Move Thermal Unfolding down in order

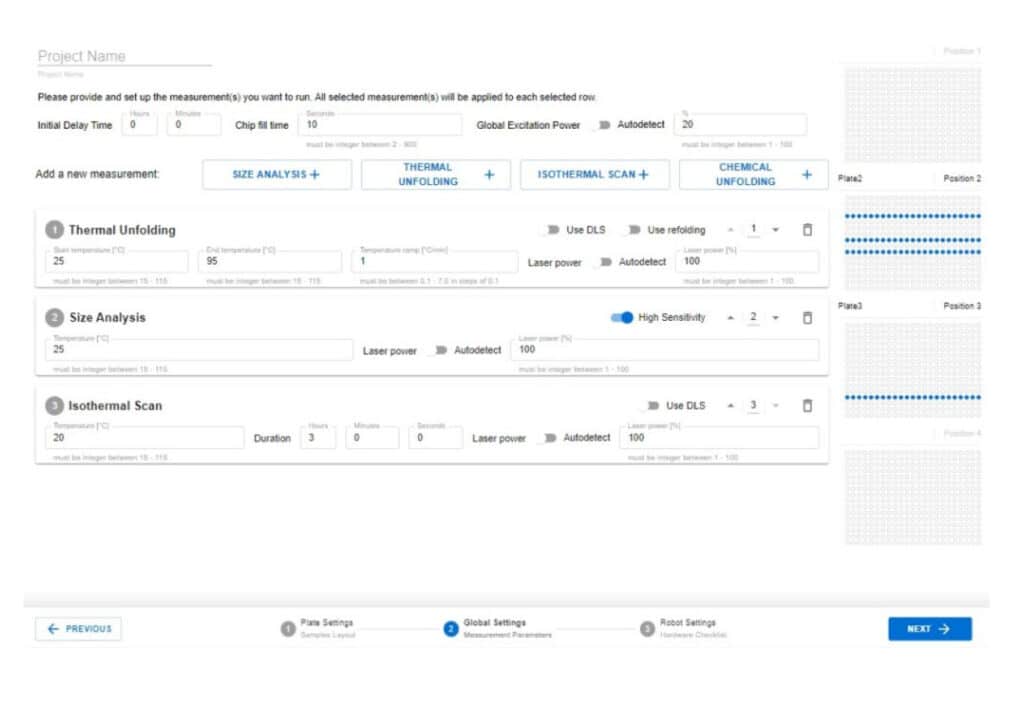pos(775,230)
